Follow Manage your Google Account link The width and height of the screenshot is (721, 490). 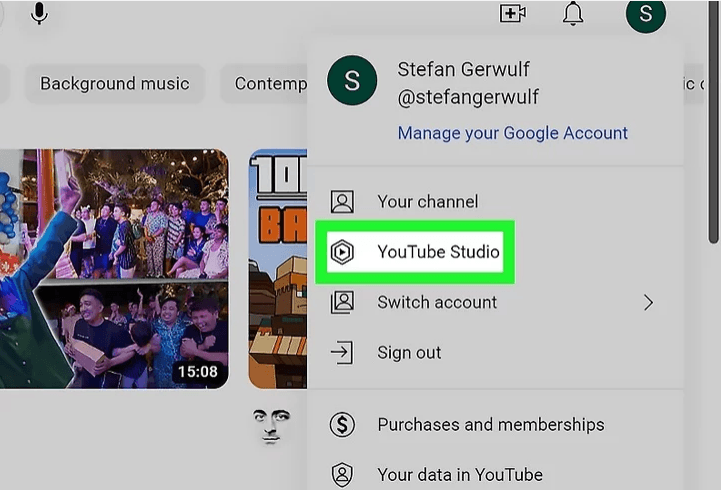click(513, 133)
